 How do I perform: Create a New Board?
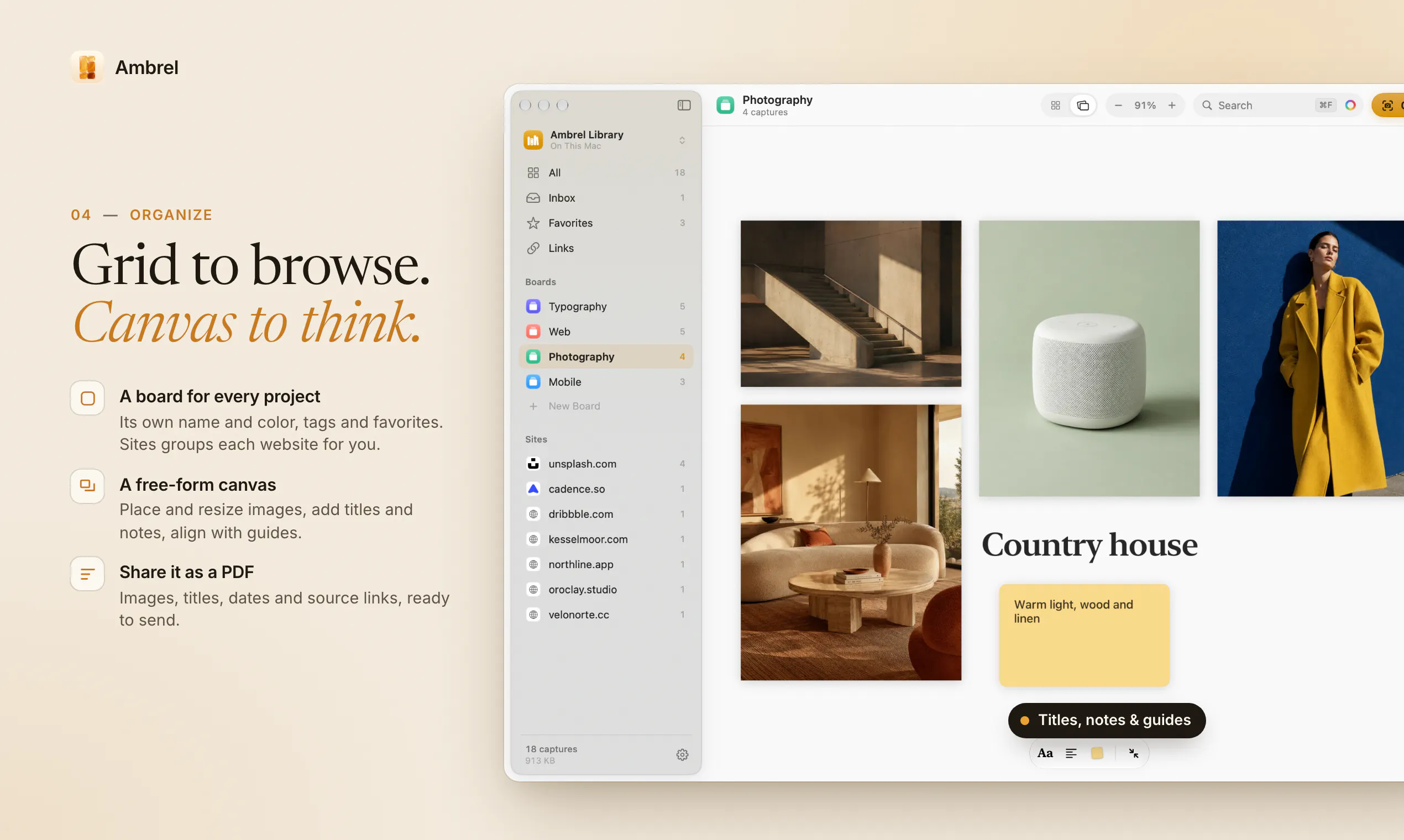click(605, 406)
